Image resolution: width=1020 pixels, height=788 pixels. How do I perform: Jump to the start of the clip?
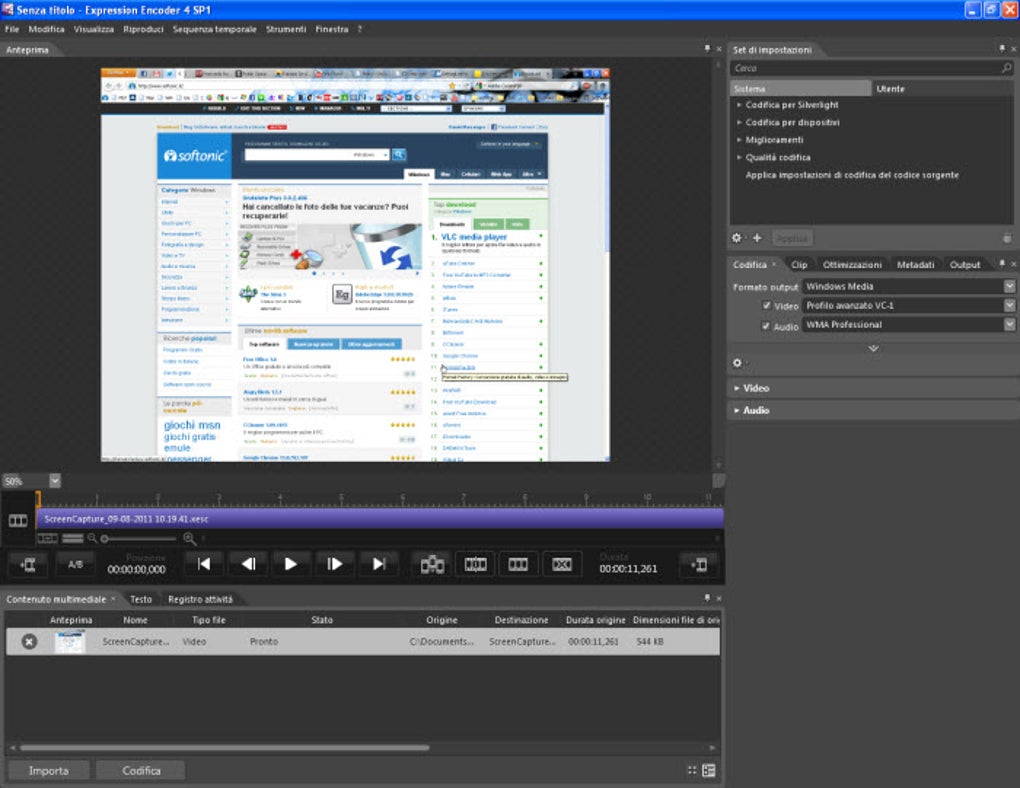click(204, 564)
